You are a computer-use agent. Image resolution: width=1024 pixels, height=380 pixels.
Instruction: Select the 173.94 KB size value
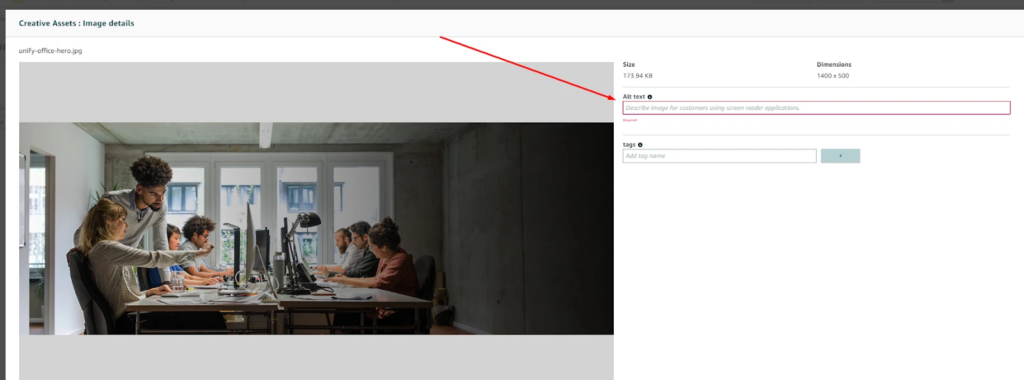(637, 76)
